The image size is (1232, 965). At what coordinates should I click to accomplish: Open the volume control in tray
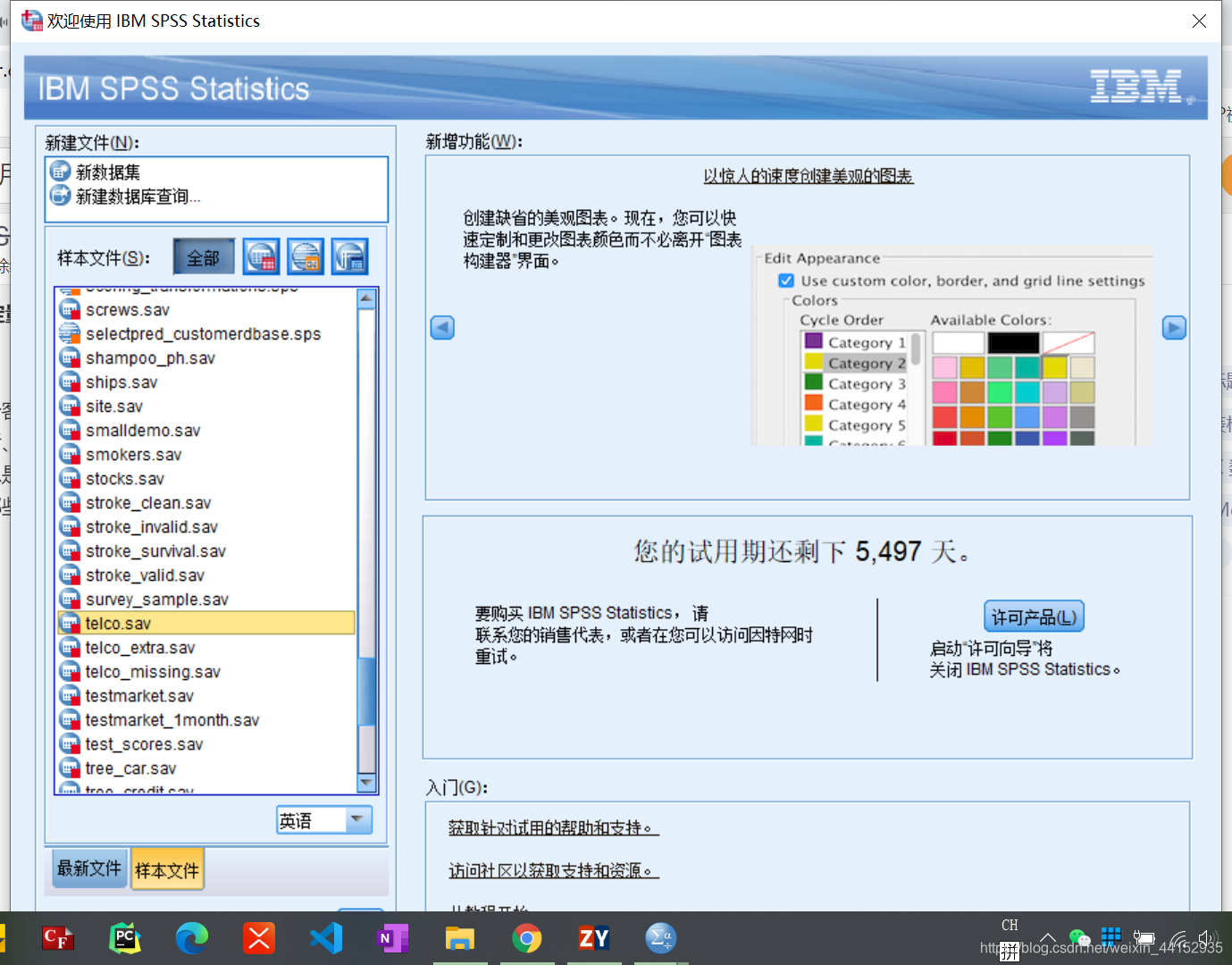point(1209,938)
